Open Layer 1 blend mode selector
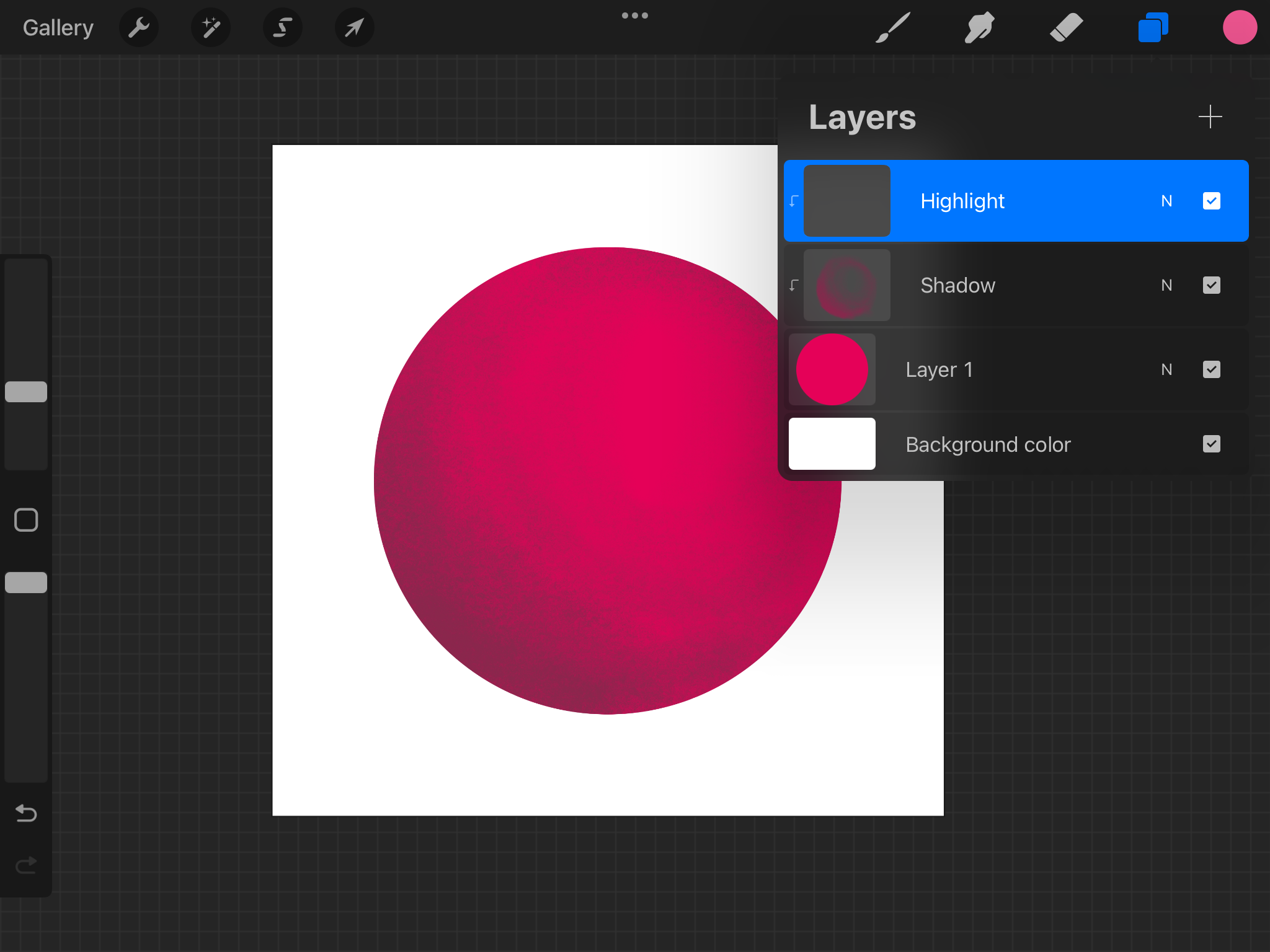Screen dimensions: 1270x952 (x=1166, y=369)
